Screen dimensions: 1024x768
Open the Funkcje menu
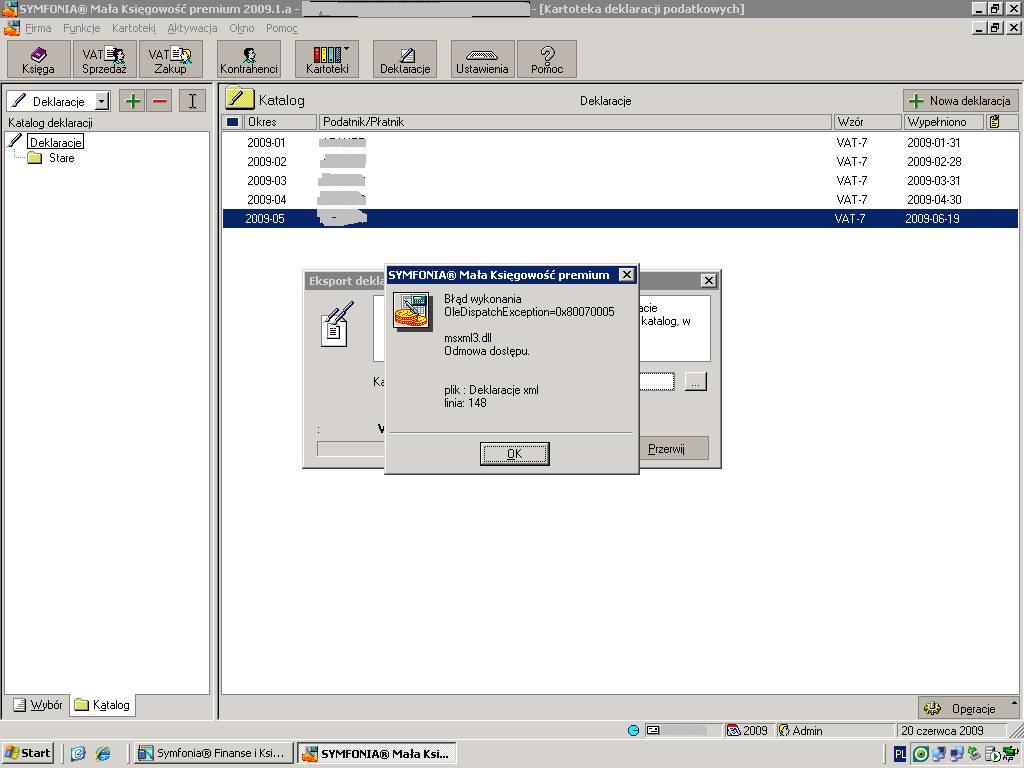[82, 28]
